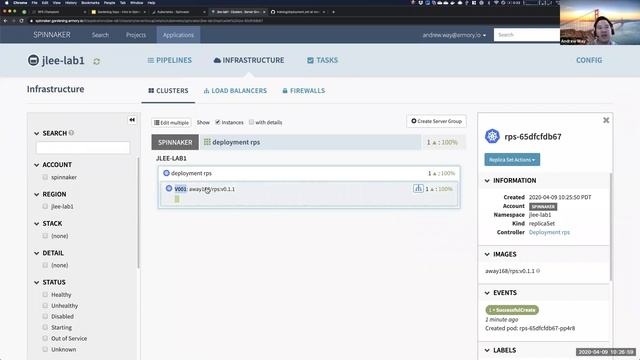Click the circle icon beside deployment rps row
The image size is (640, 360).
click(x=166, y=173)
